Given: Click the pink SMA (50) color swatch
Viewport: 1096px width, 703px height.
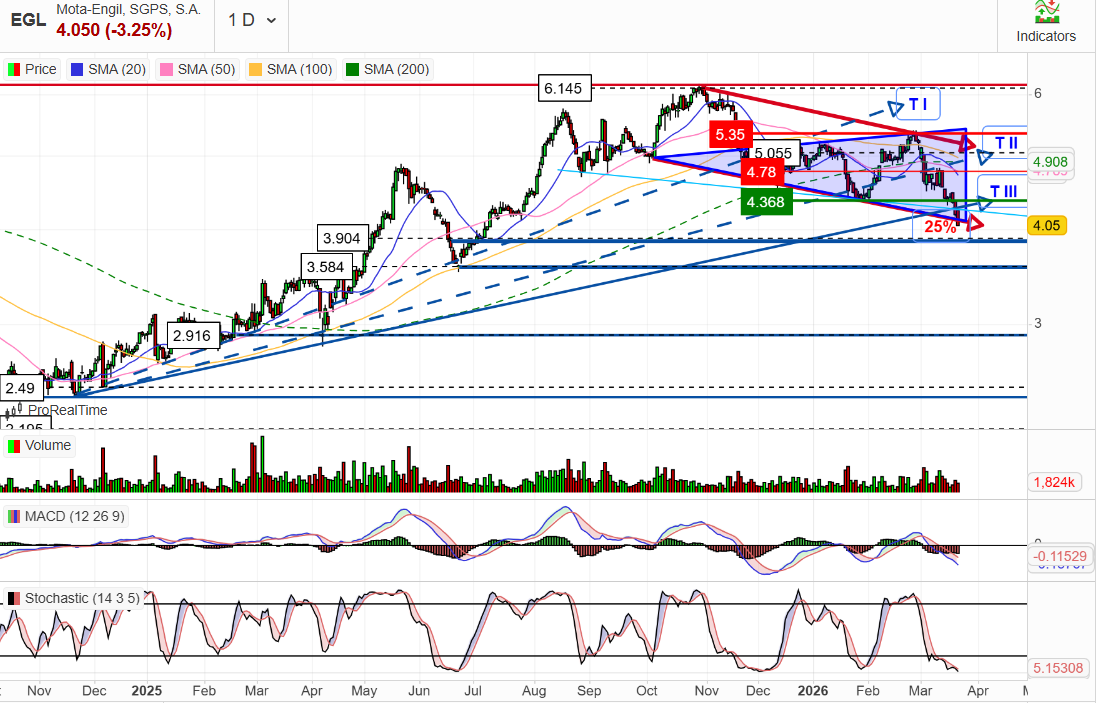Looking at the screenshot, I should point(166,69).
